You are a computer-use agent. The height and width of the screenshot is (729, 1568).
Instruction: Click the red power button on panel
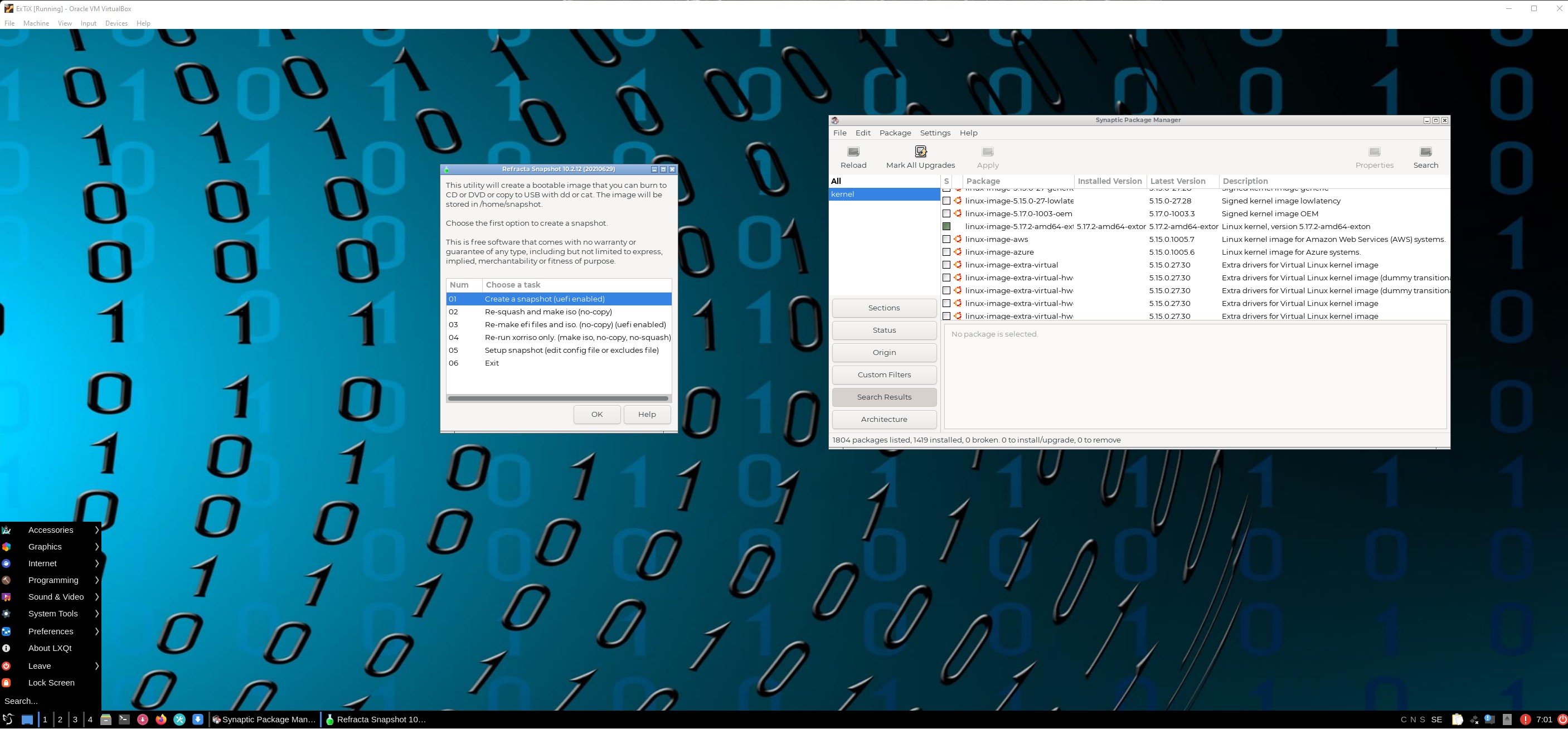coord(1561,720)
